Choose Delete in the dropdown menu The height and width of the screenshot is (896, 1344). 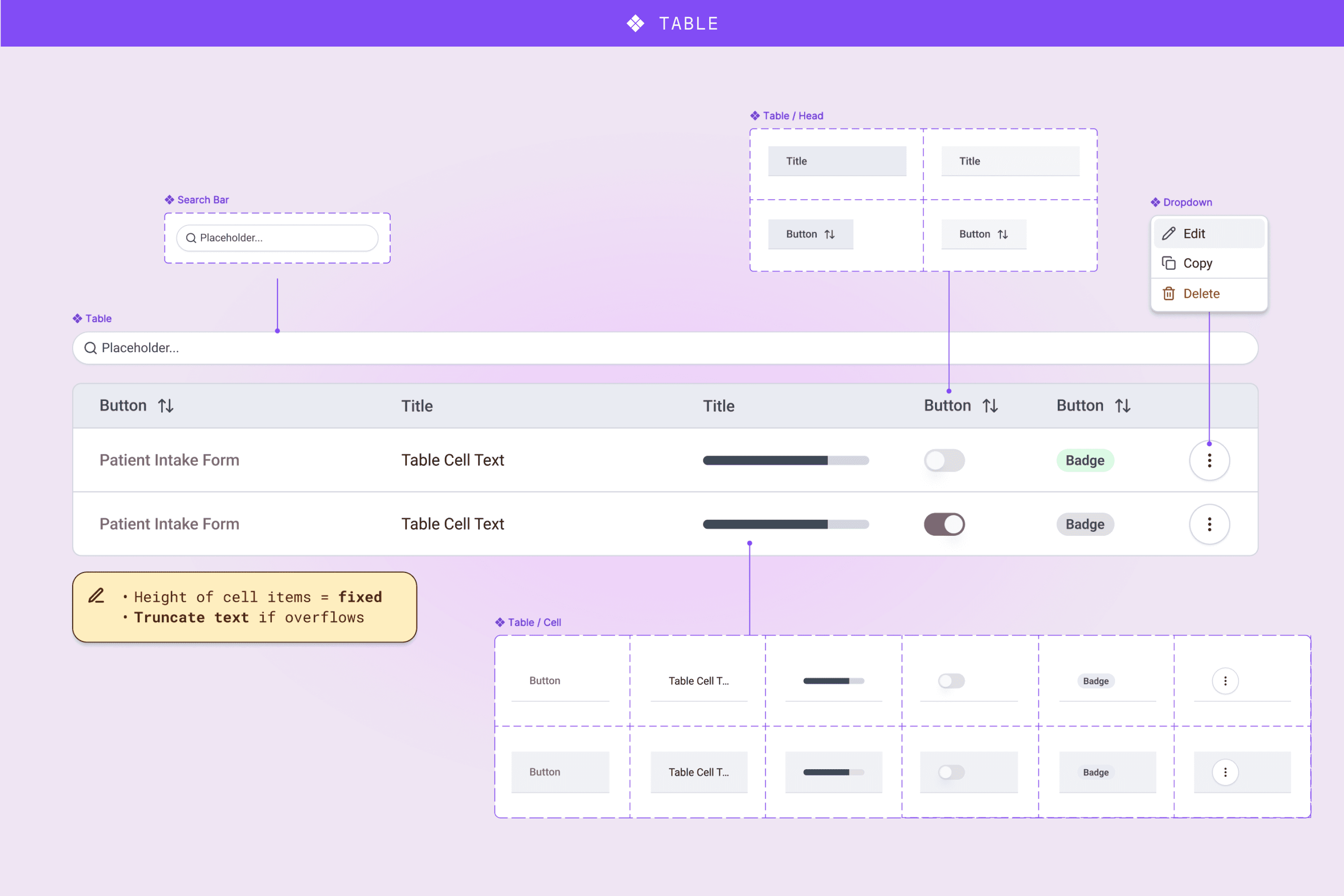[1201, 293]
